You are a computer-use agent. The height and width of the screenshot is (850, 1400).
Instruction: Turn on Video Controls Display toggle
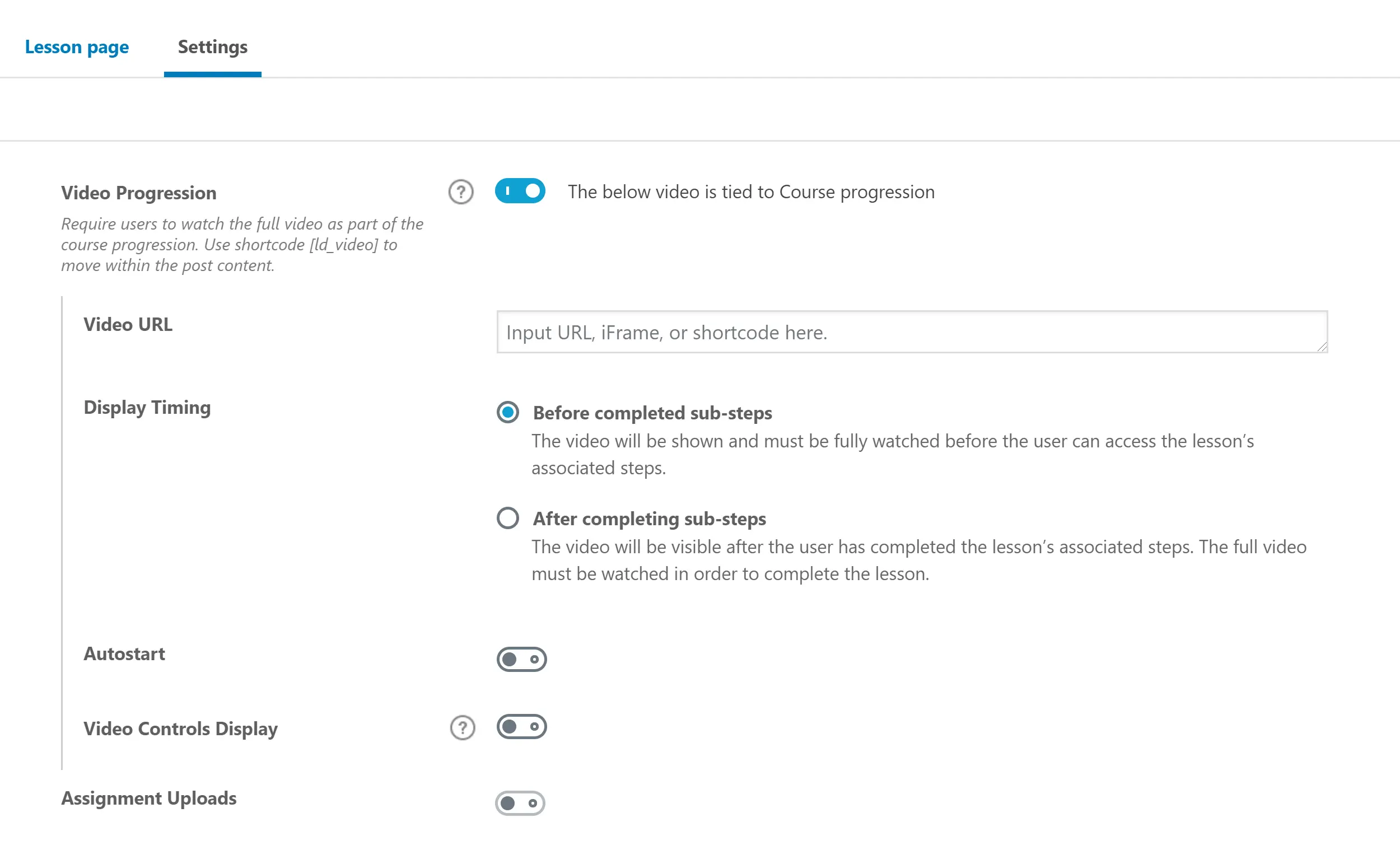click(x=521, y=726)
